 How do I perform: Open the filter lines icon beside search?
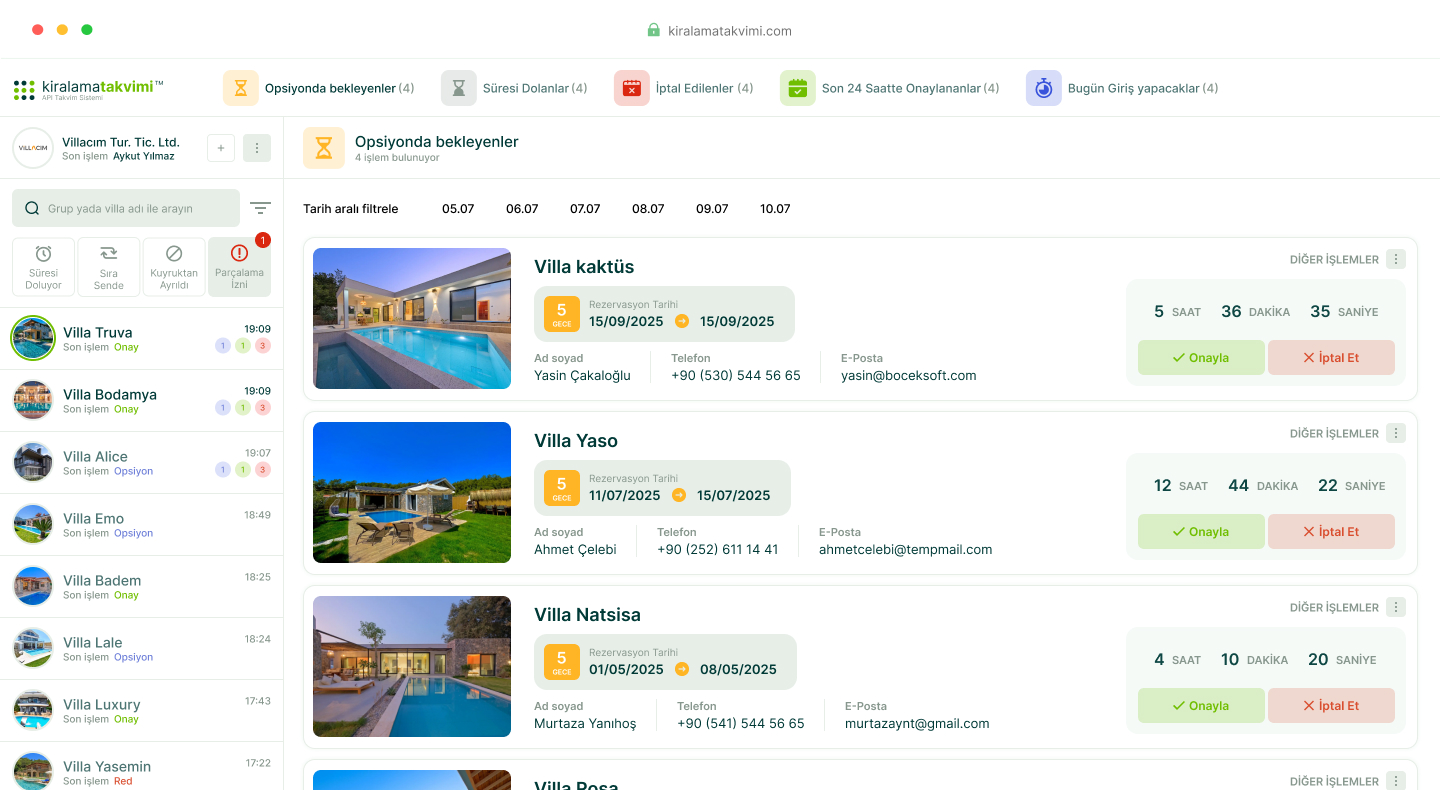(x=260, y=208)
